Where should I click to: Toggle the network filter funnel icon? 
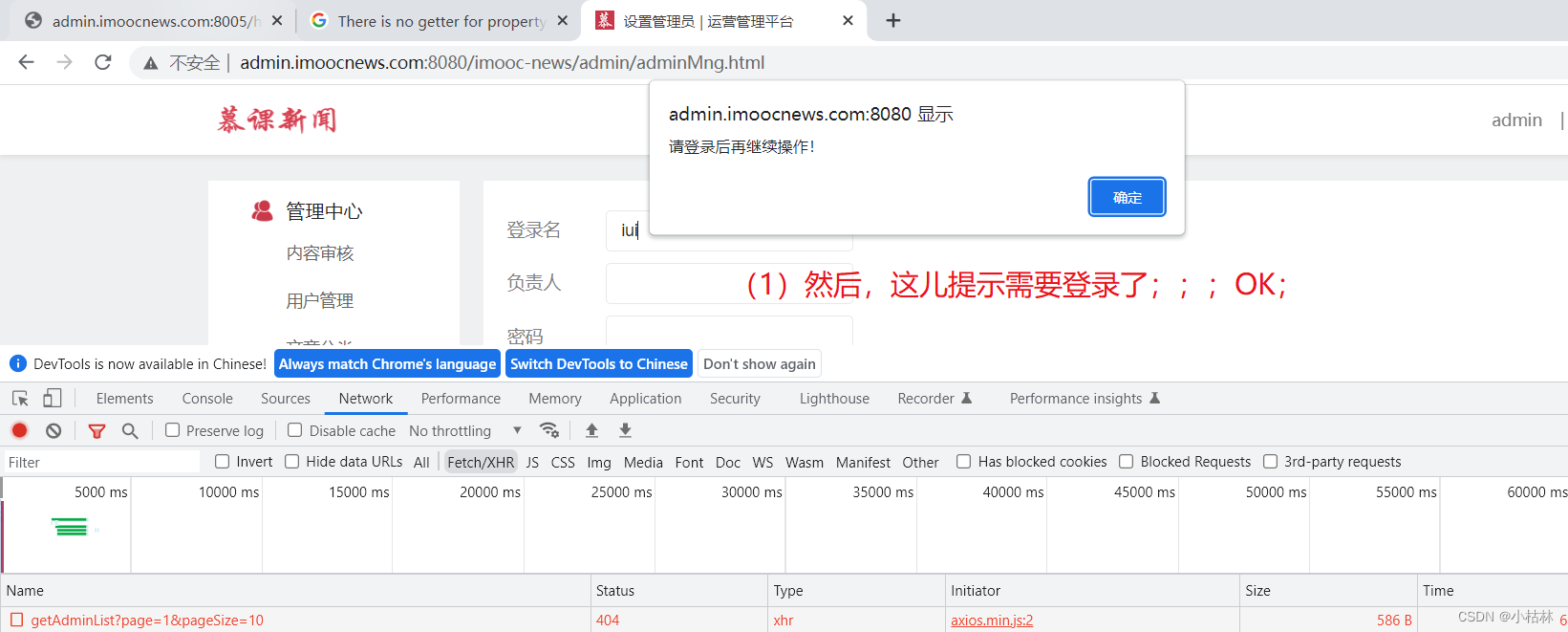point(97,431)
